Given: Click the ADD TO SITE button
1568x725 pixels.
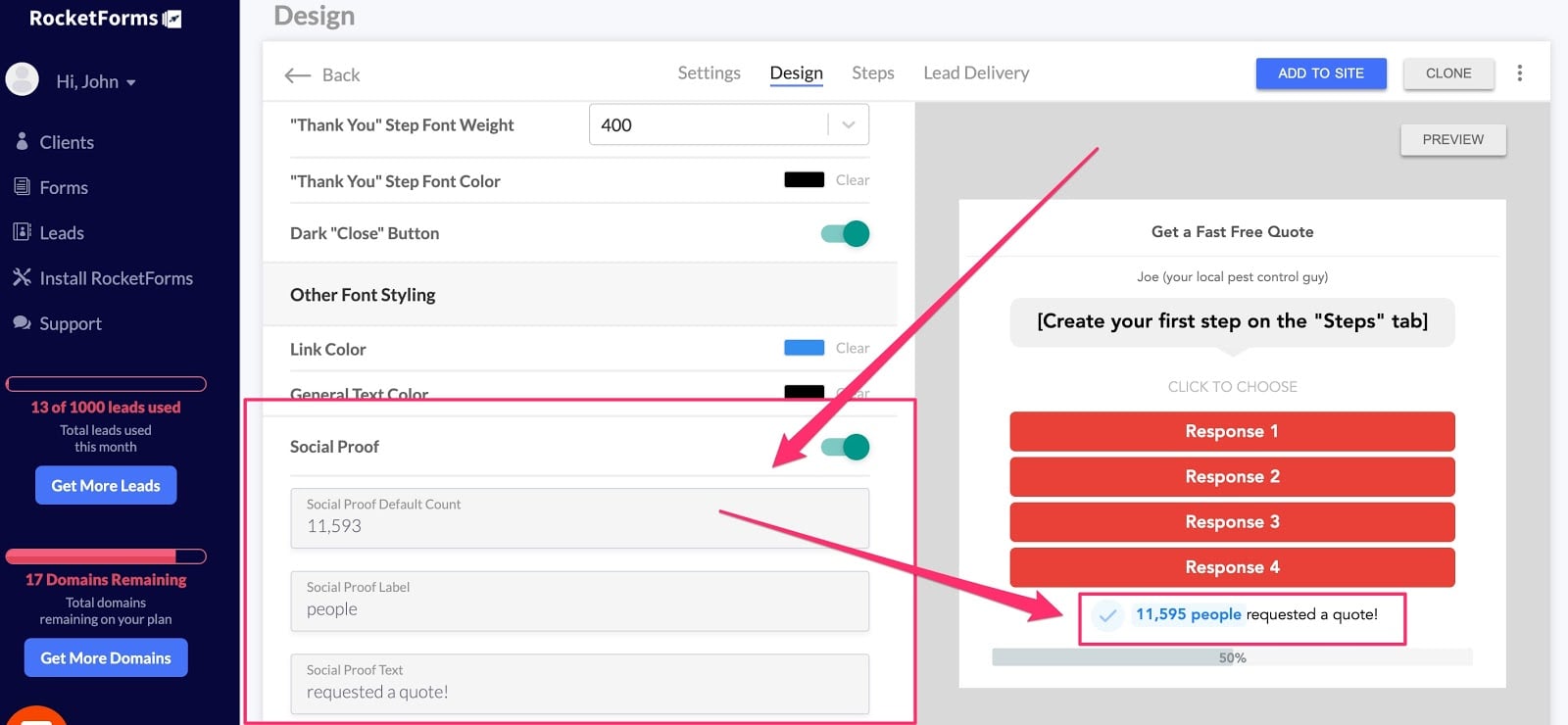Looking at the screenshot, I should point(1321,73).
